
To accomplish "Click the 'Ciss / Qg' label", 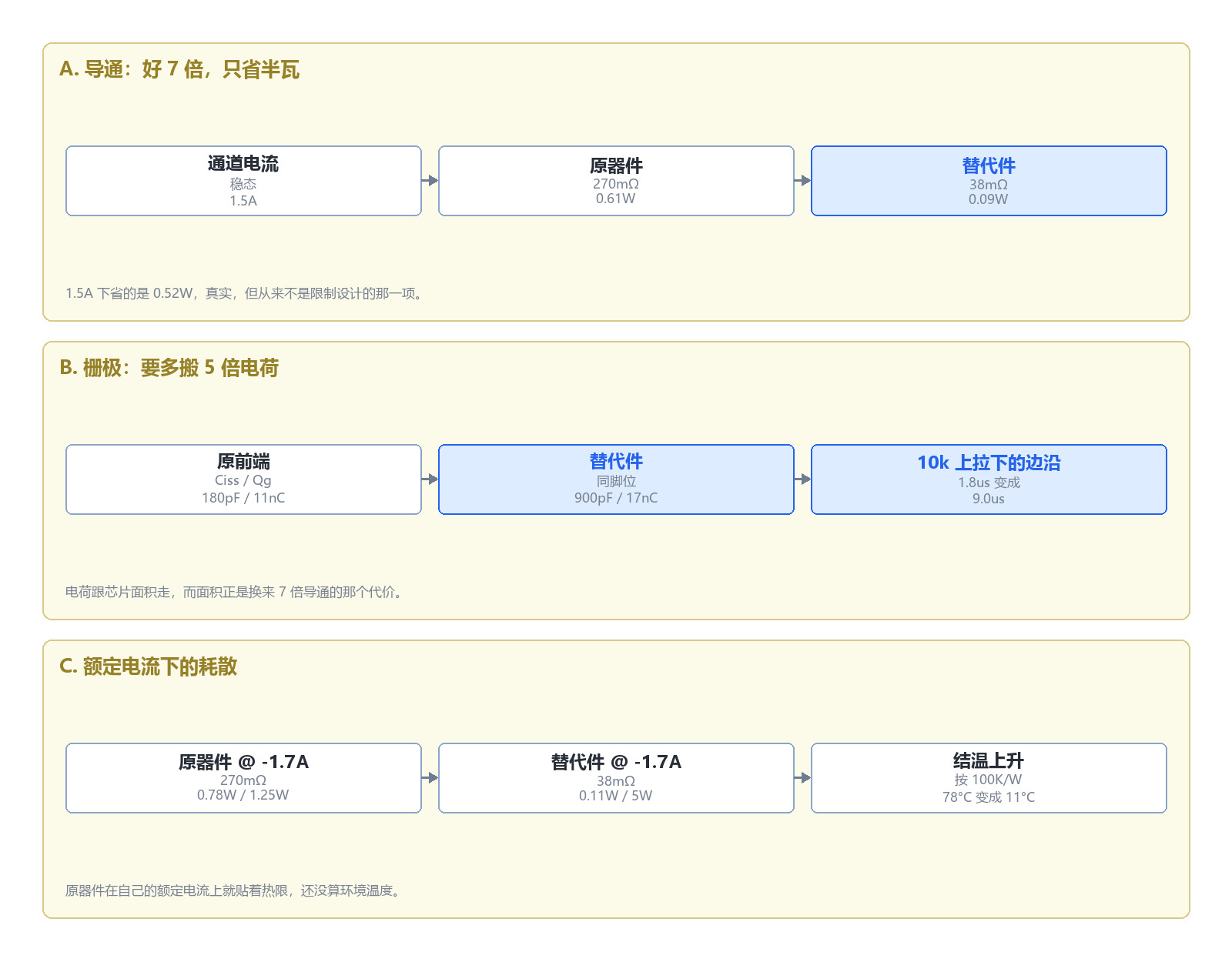I will point(243,480).
